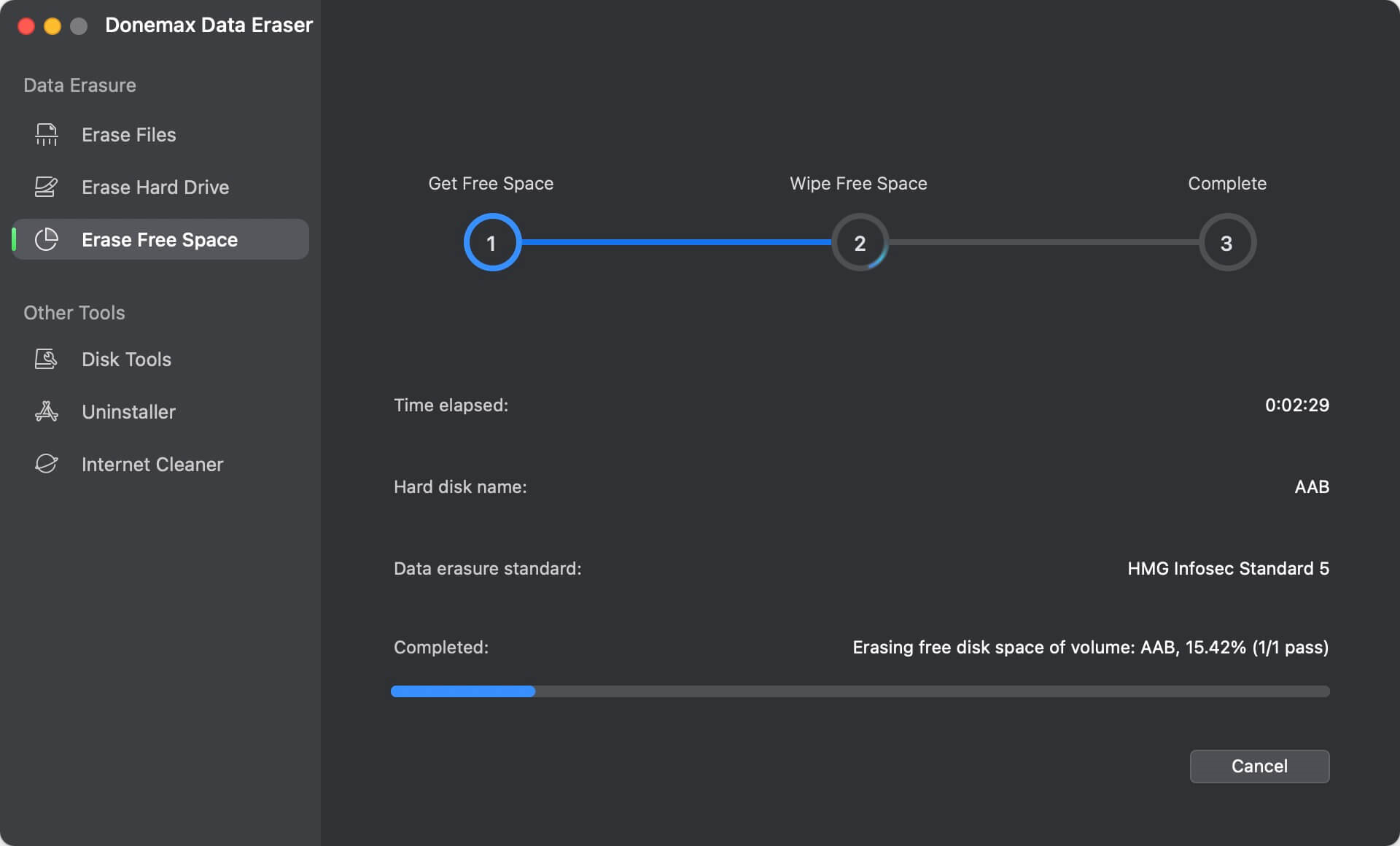
Task: Cancel the erasing process
Action: (1259, 767)
